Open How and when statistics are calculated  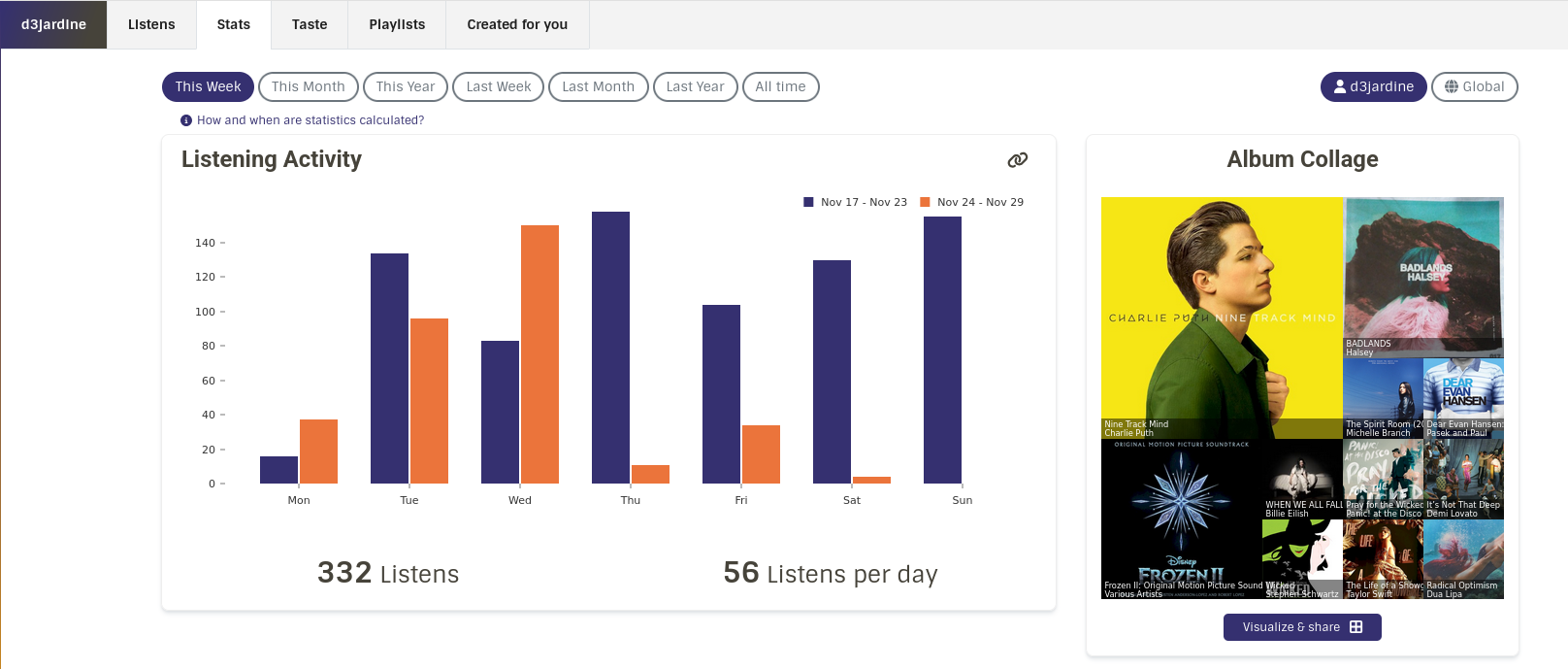(x=310, y=120)
